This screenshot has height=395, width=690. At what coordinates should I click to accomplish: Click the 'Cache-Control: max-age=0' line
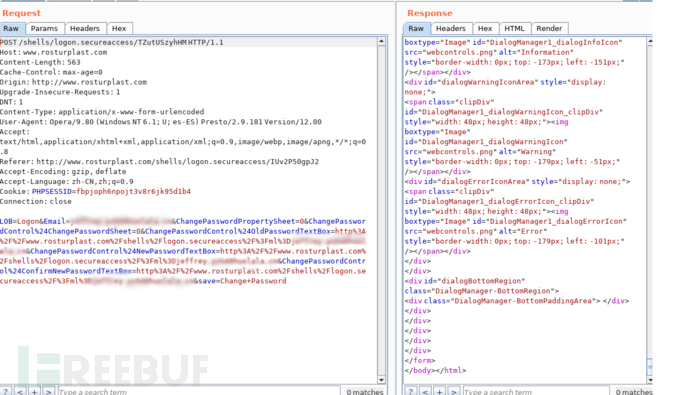coord(51,72)
